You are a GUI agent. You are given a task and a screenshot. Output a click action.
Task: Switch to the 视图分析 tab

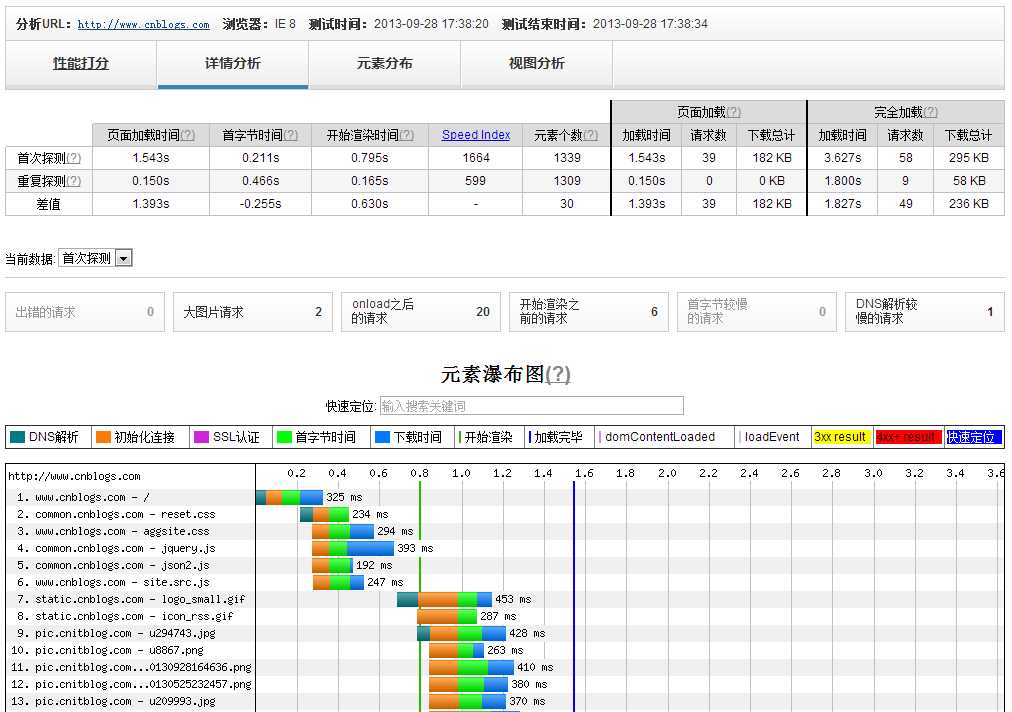pos(536,63)
